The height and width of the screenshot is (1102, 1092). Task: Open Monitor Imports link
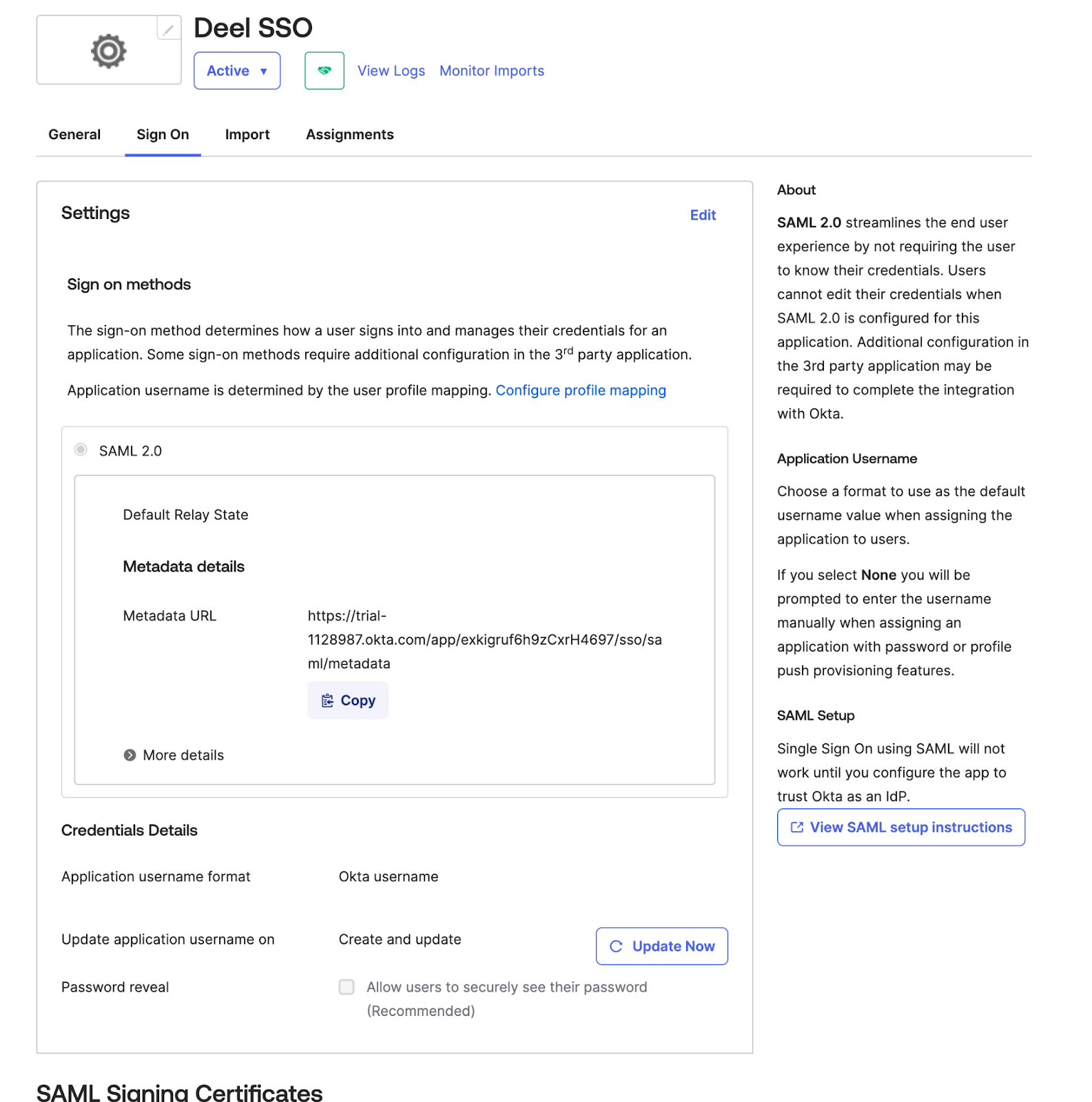point(492,71)
